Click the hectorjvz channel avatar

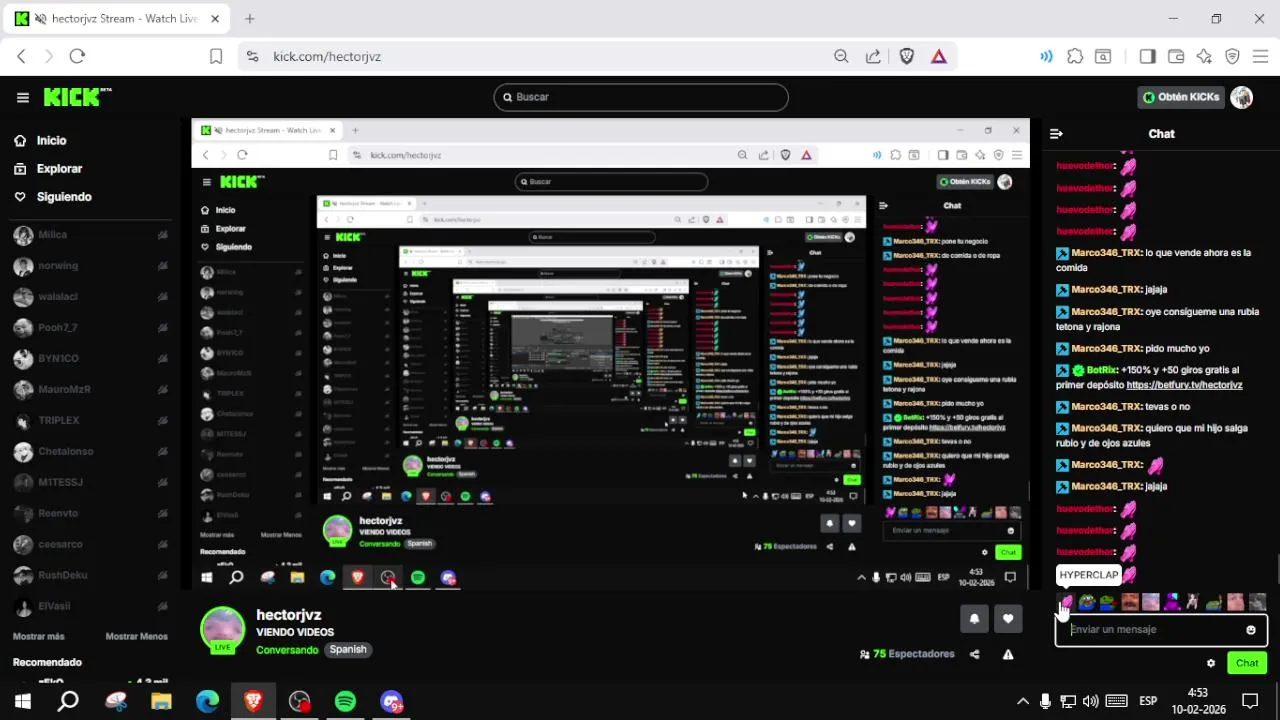click(222, 630)
